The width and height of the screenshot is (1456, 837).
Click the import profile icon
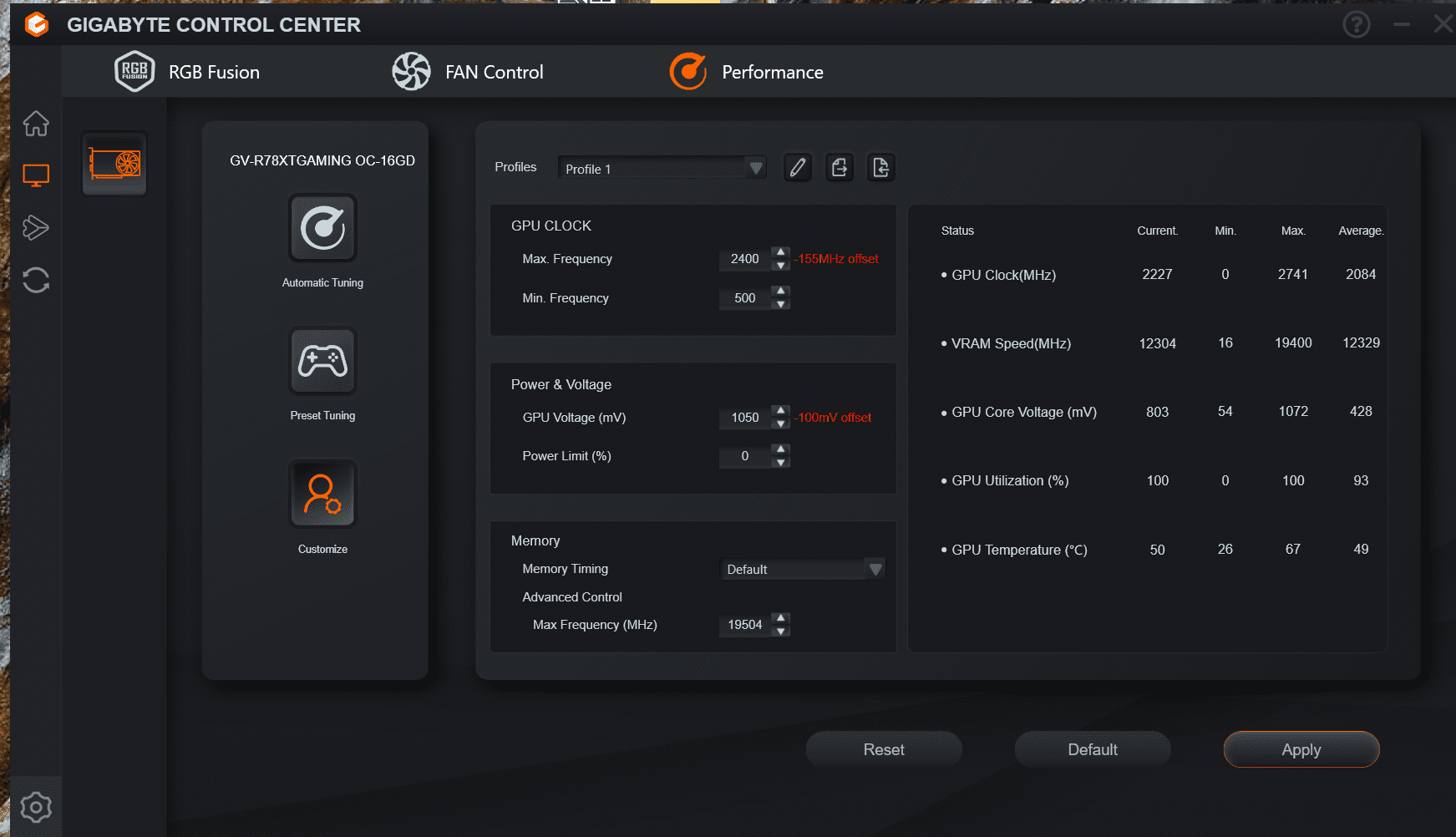pos(881,168)
